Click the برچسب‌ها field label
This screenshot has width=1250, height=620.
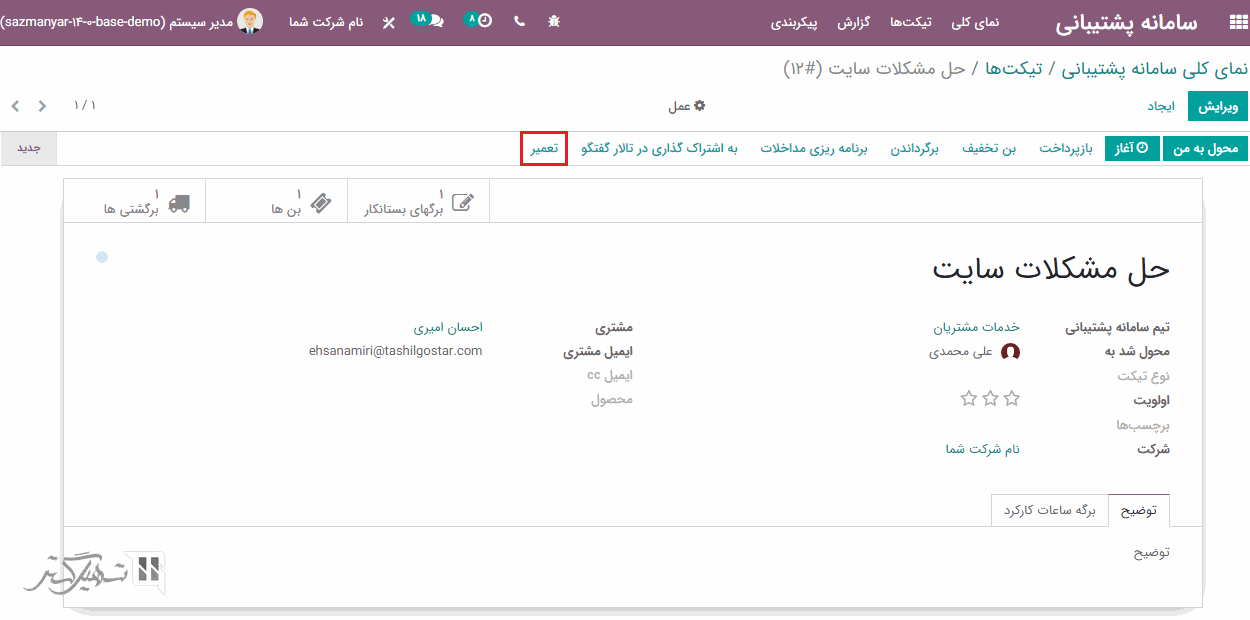click(x=1143, y=425)
